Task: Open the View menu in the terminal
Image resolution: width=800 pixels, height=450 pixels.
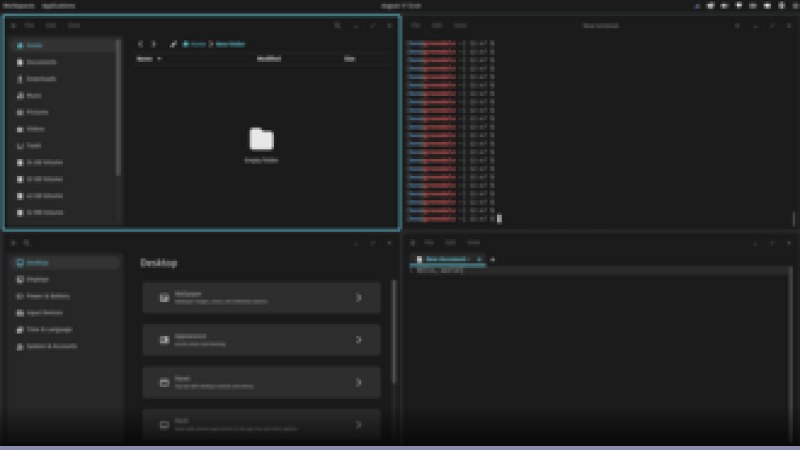Action: (460, 26)
